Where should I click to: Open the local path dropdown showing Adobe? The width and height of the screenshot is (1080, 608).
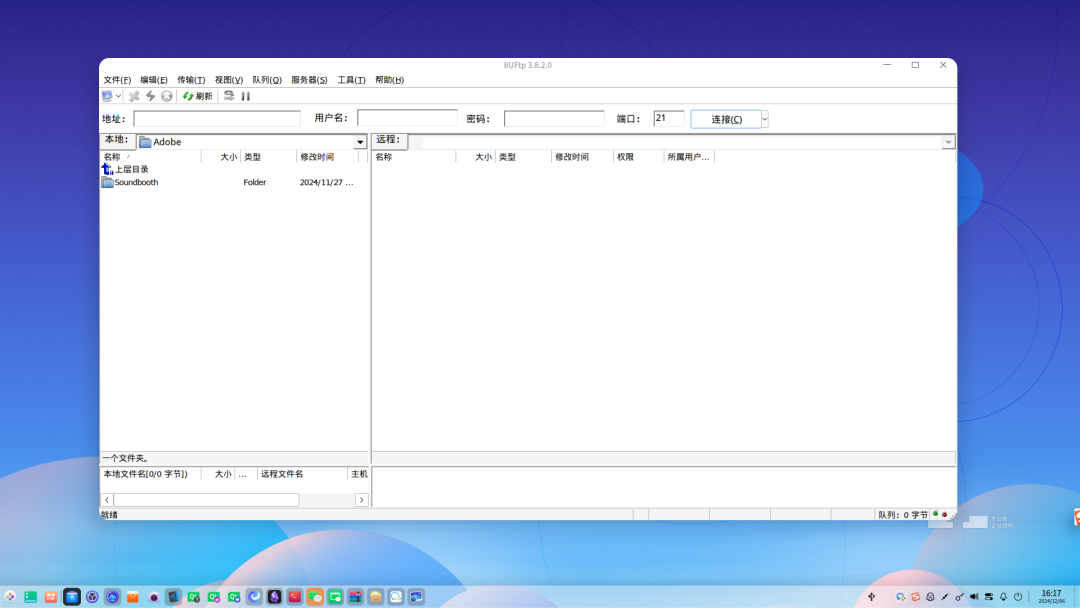(361, 141)
